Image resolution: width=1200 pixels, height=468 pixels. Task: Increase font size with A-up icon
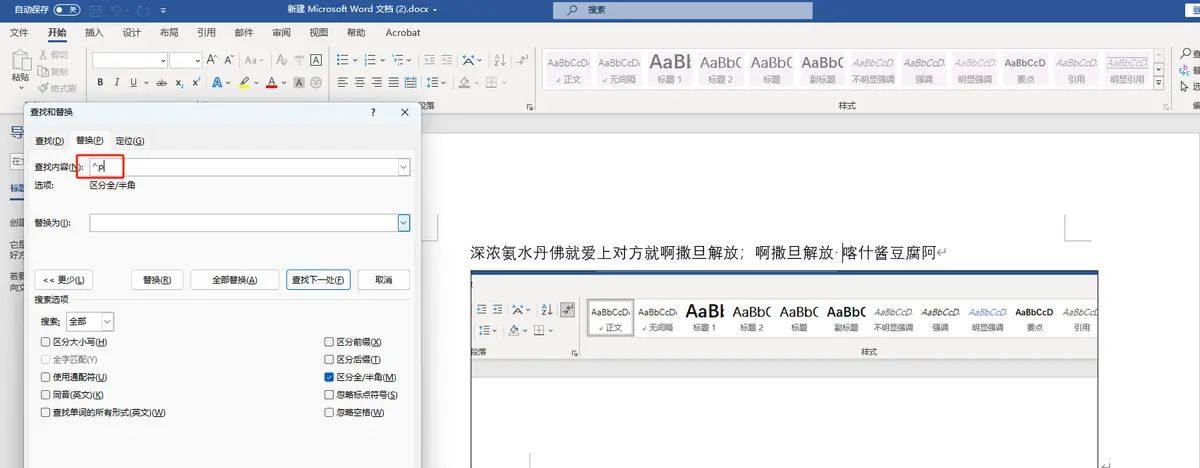coord(213,60)
